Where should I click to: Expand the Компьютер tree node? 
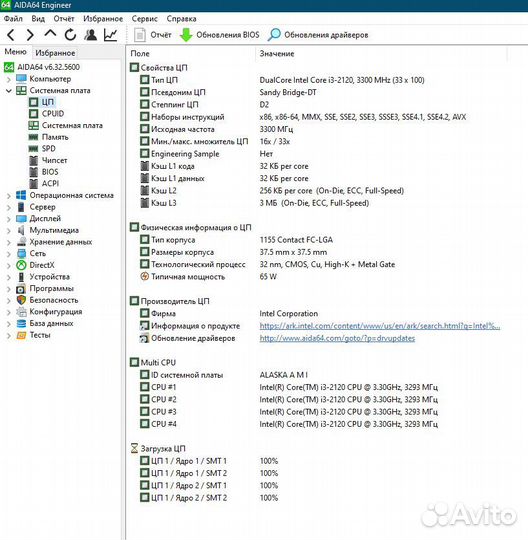pyautogui.click(x=9, y=79)
